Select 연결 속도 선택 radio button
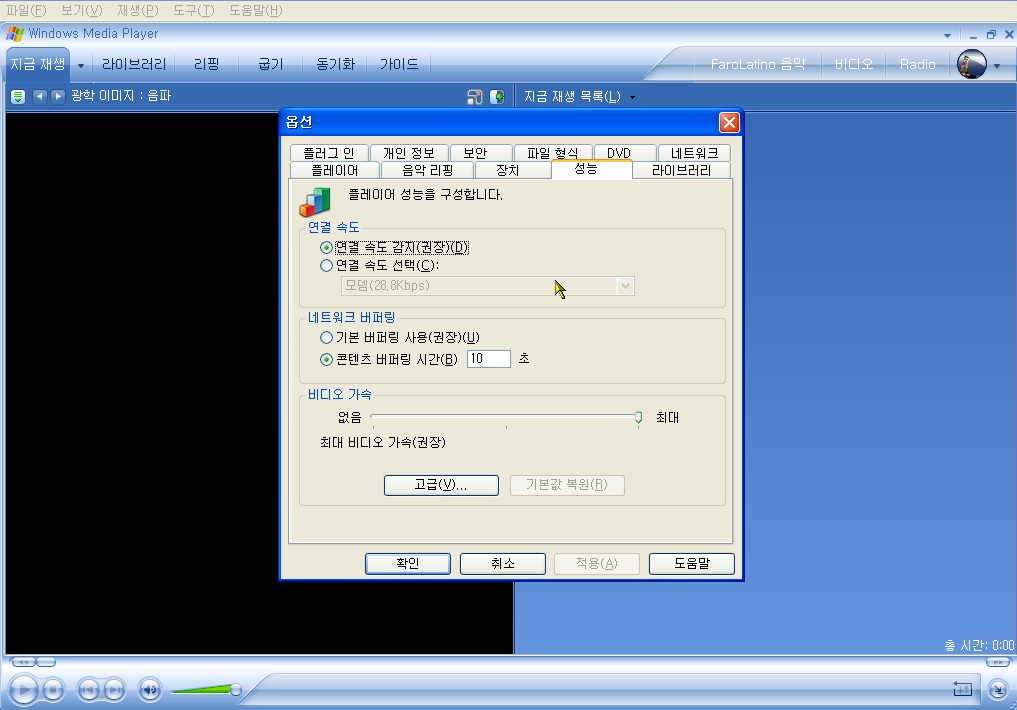Viewport: 1017px width, 710px height. point(326,266)
